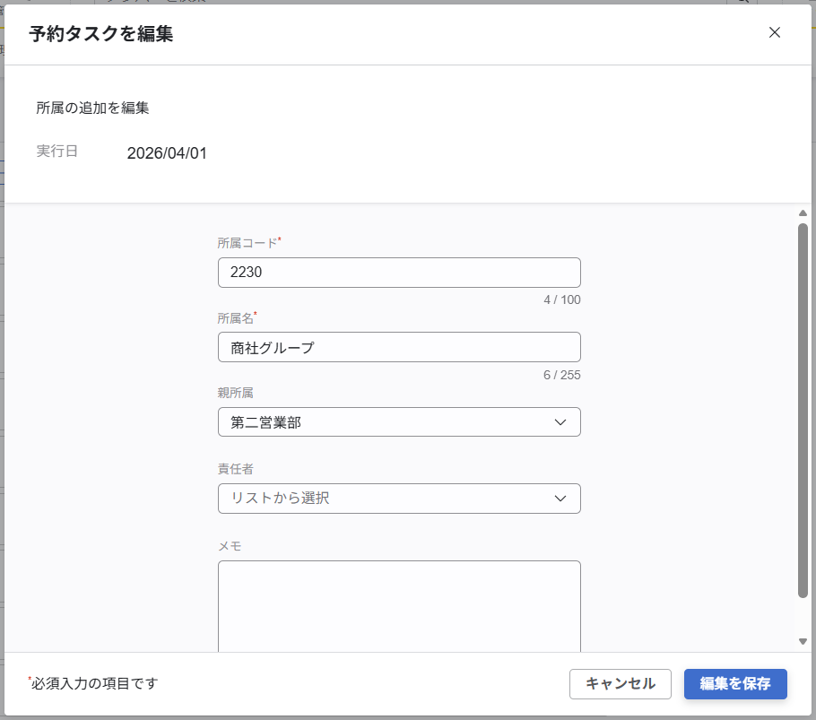Click the 所属コード label text

(247, 242)
